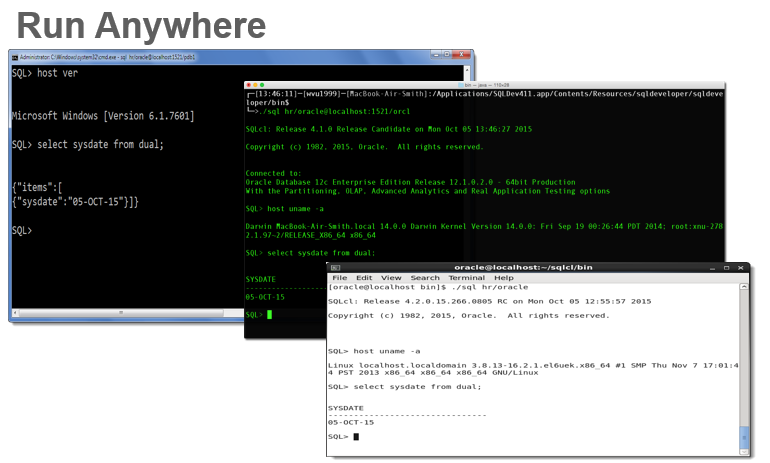Click the Linux terminal vertical scrollbar thumb
770x463 pixels.
[744, 437]
